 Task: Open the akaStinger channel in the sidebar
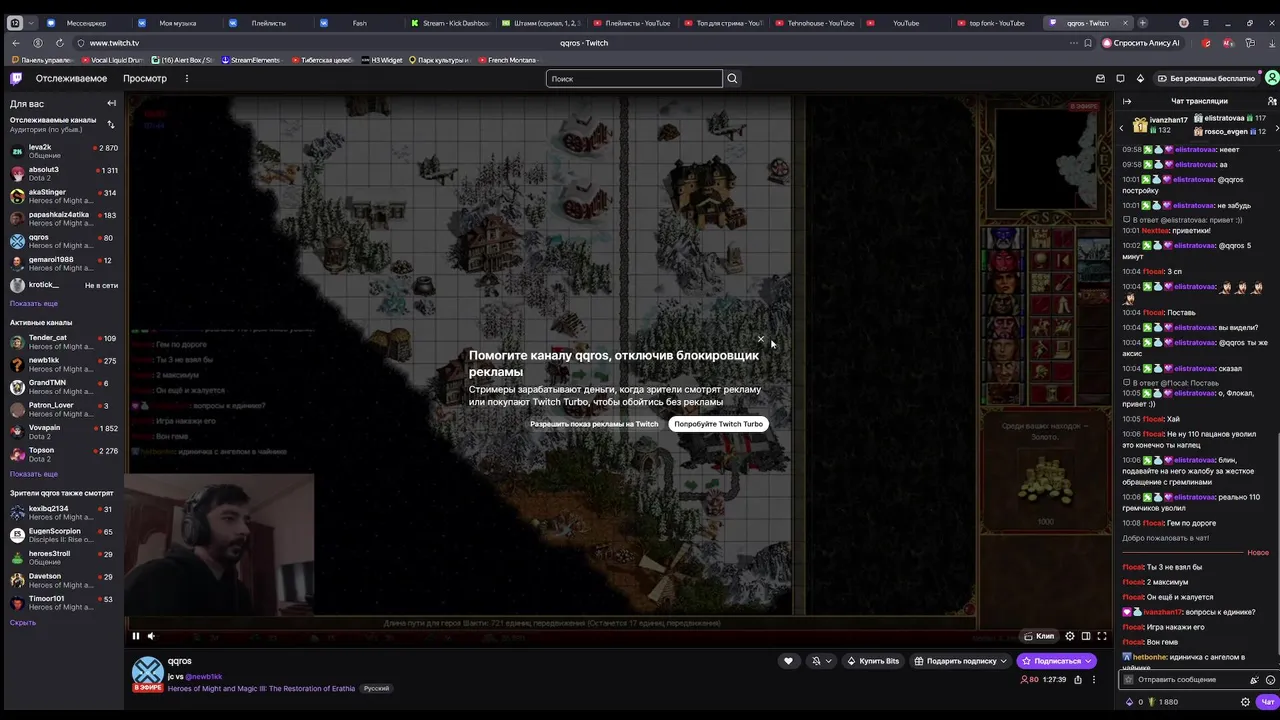63,196
